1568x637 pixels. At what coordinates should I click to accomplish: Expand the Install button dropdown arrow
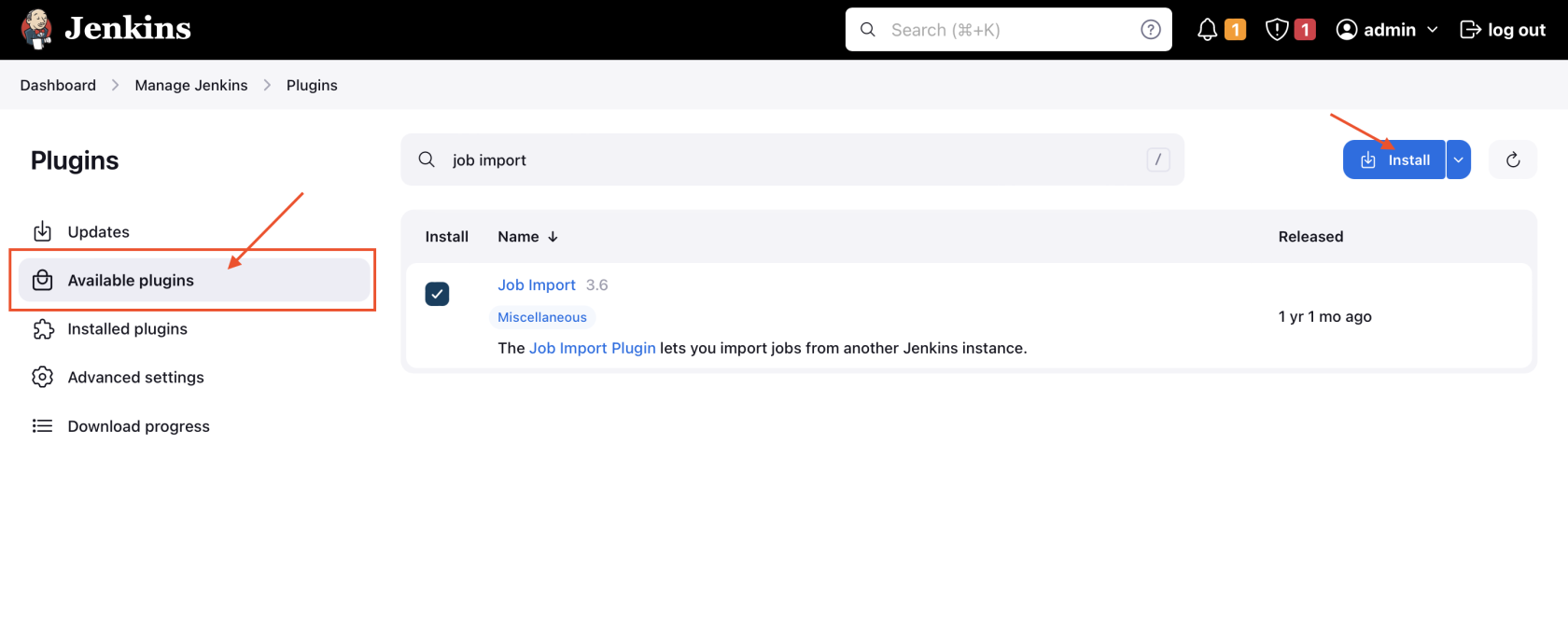pyautogui.click(x=1458, y=159)
